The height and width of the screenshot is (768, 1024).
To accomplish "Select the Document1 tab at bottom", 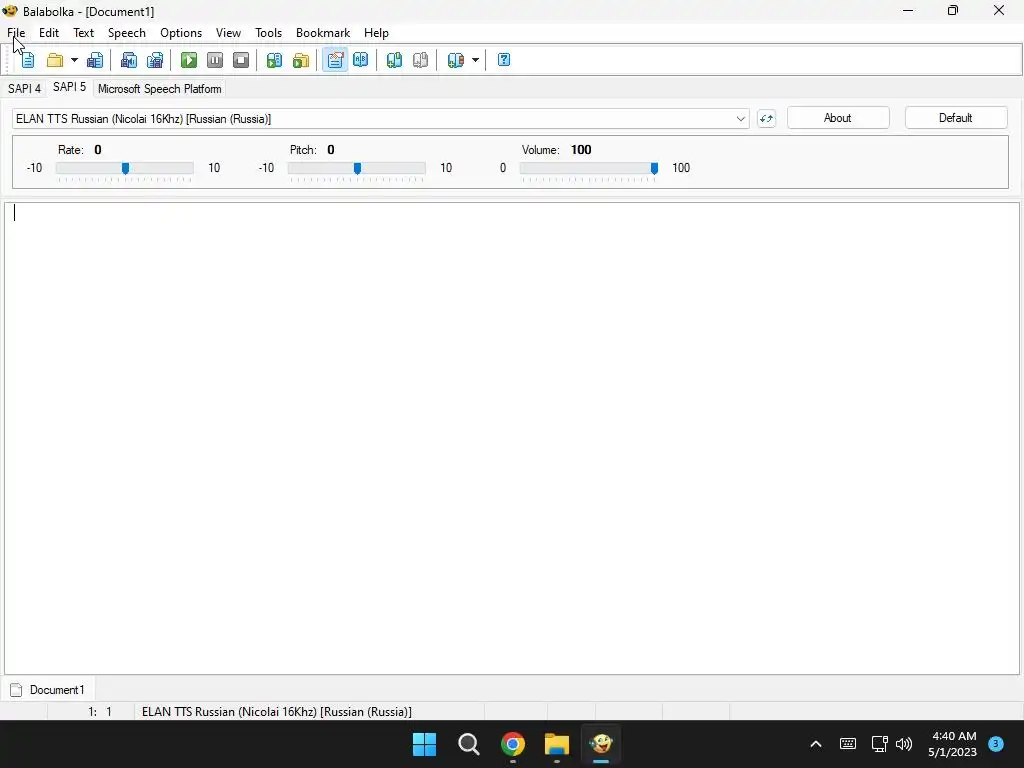I will tap(48, 690).
